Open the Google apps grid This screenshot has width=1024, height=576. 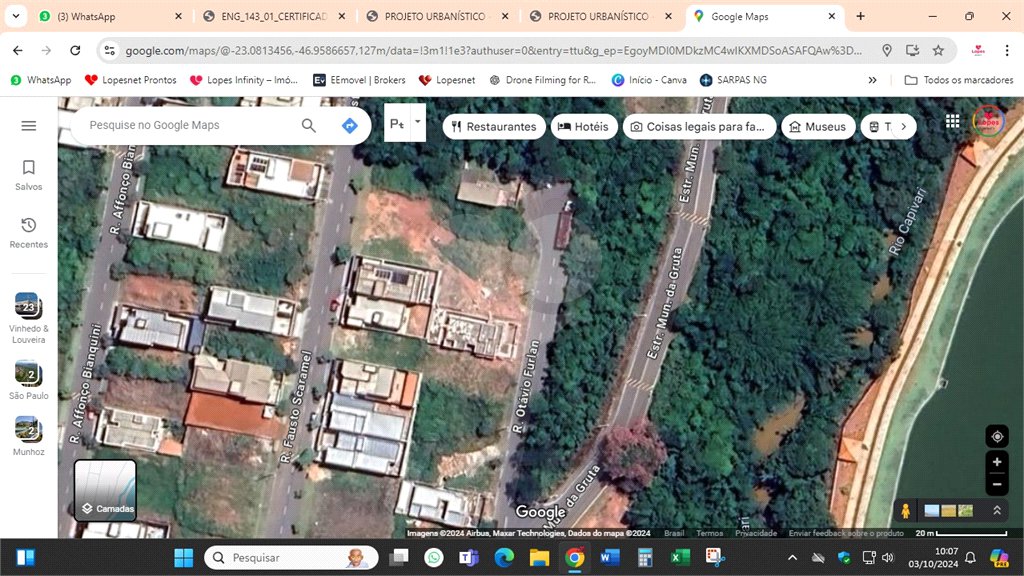coord(953,121)
